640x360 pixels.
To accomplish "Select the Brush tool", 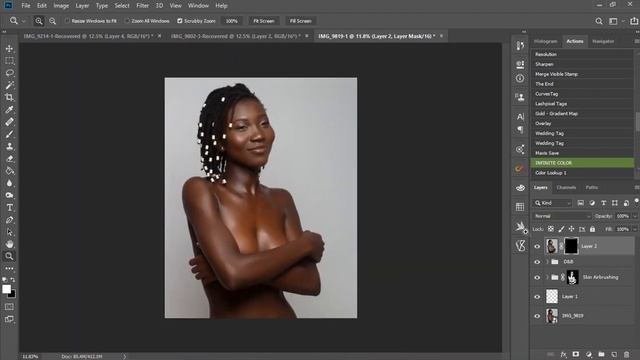I will [x=9, y=134].
